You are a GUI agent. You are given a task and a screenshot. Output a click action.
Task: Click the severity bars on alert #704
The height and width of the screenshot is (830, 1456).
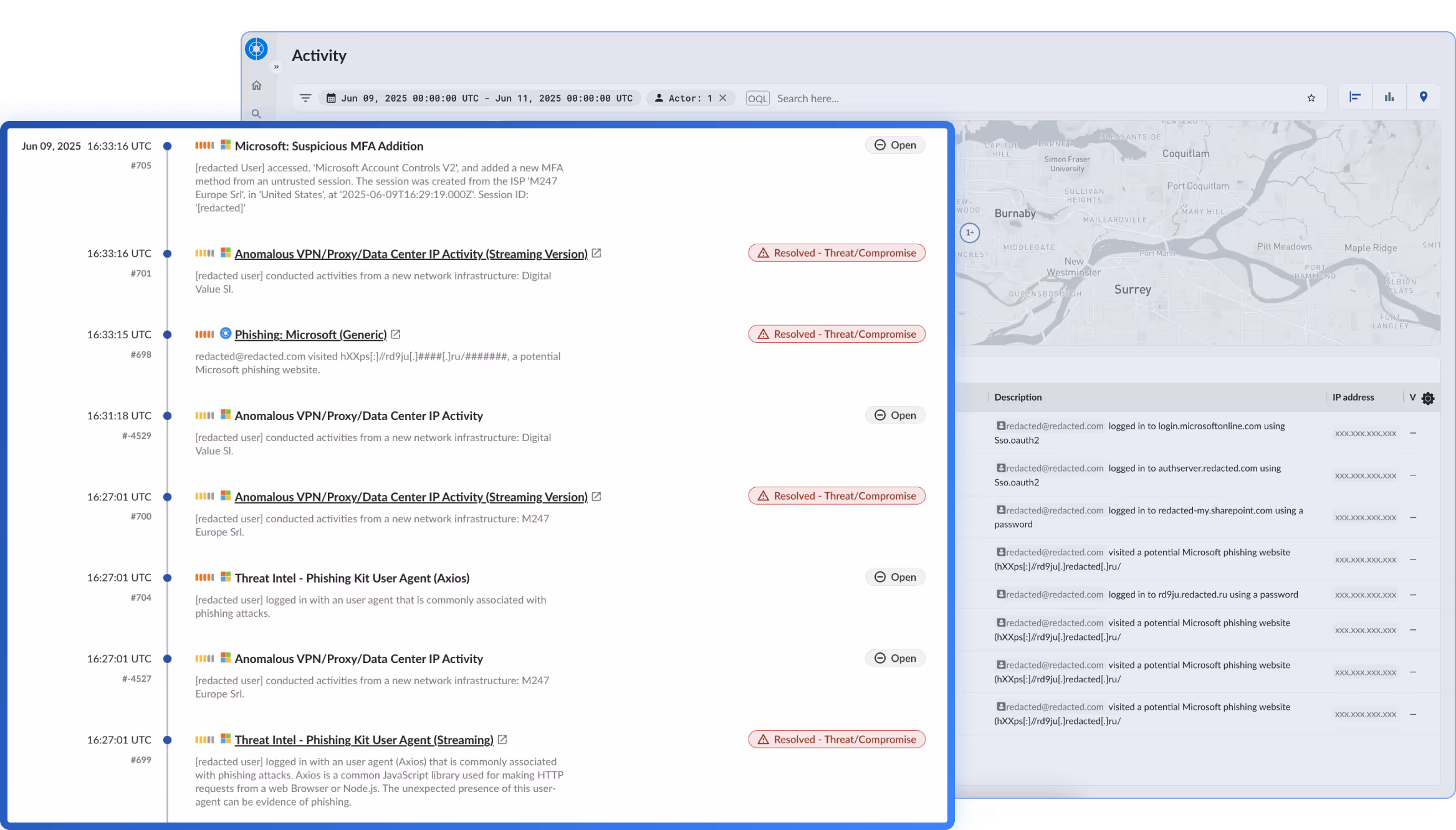[x=204, y=578]
